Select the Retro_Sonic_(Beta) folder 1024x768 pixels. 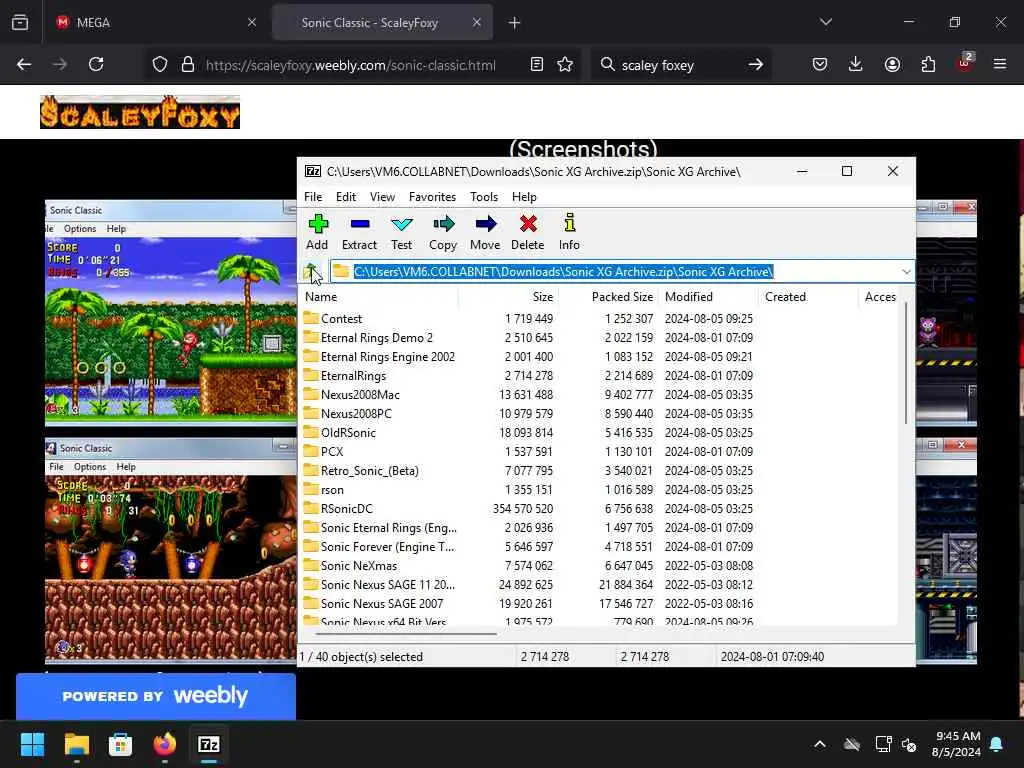point(369,470)
